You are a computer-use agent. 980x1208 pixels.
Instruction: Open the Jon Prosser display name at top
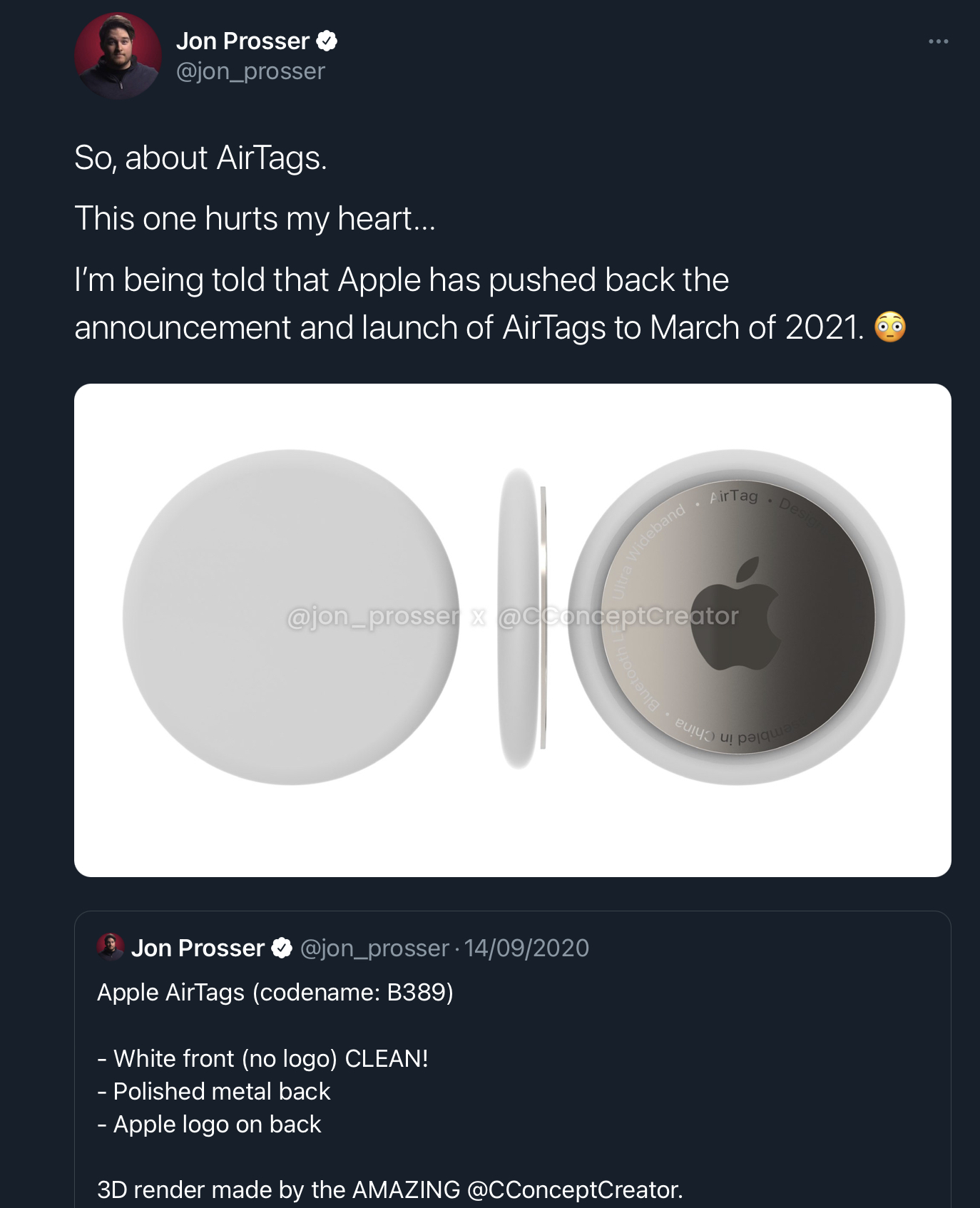(243, 41)
